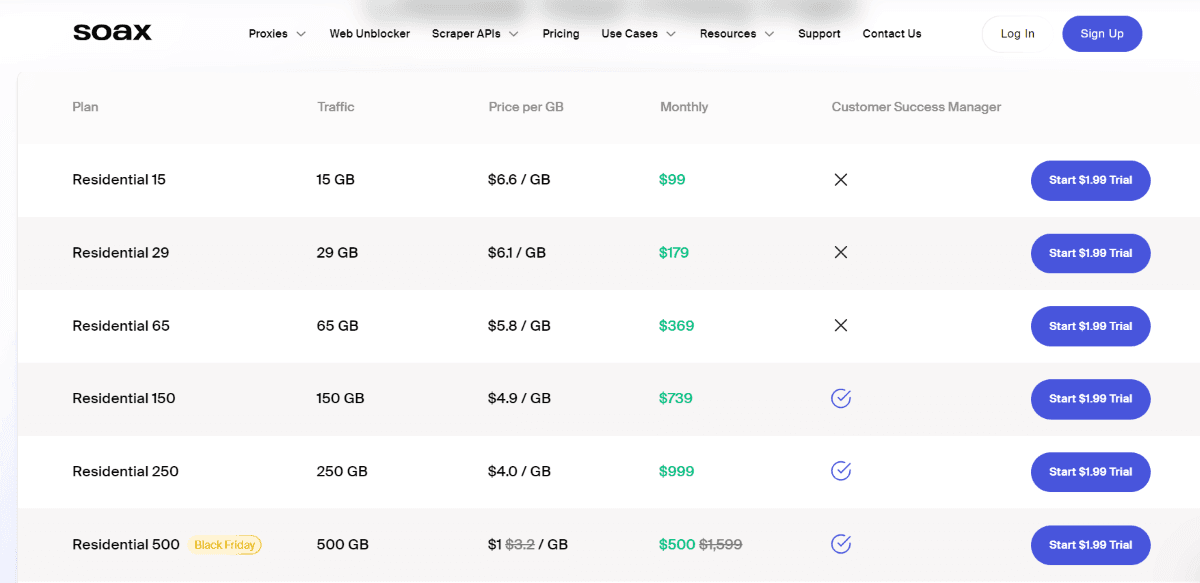Click the $369 monthly price

point(676,326)
